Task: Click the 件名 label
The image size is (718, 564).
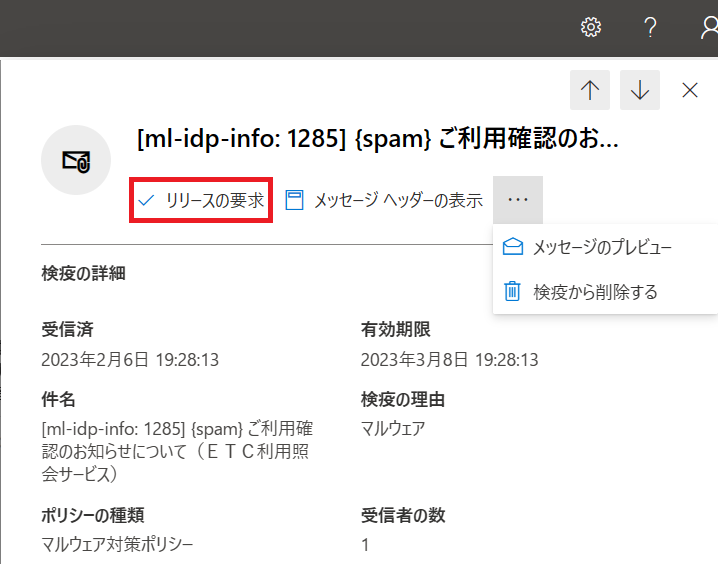Action: (58, 399)
